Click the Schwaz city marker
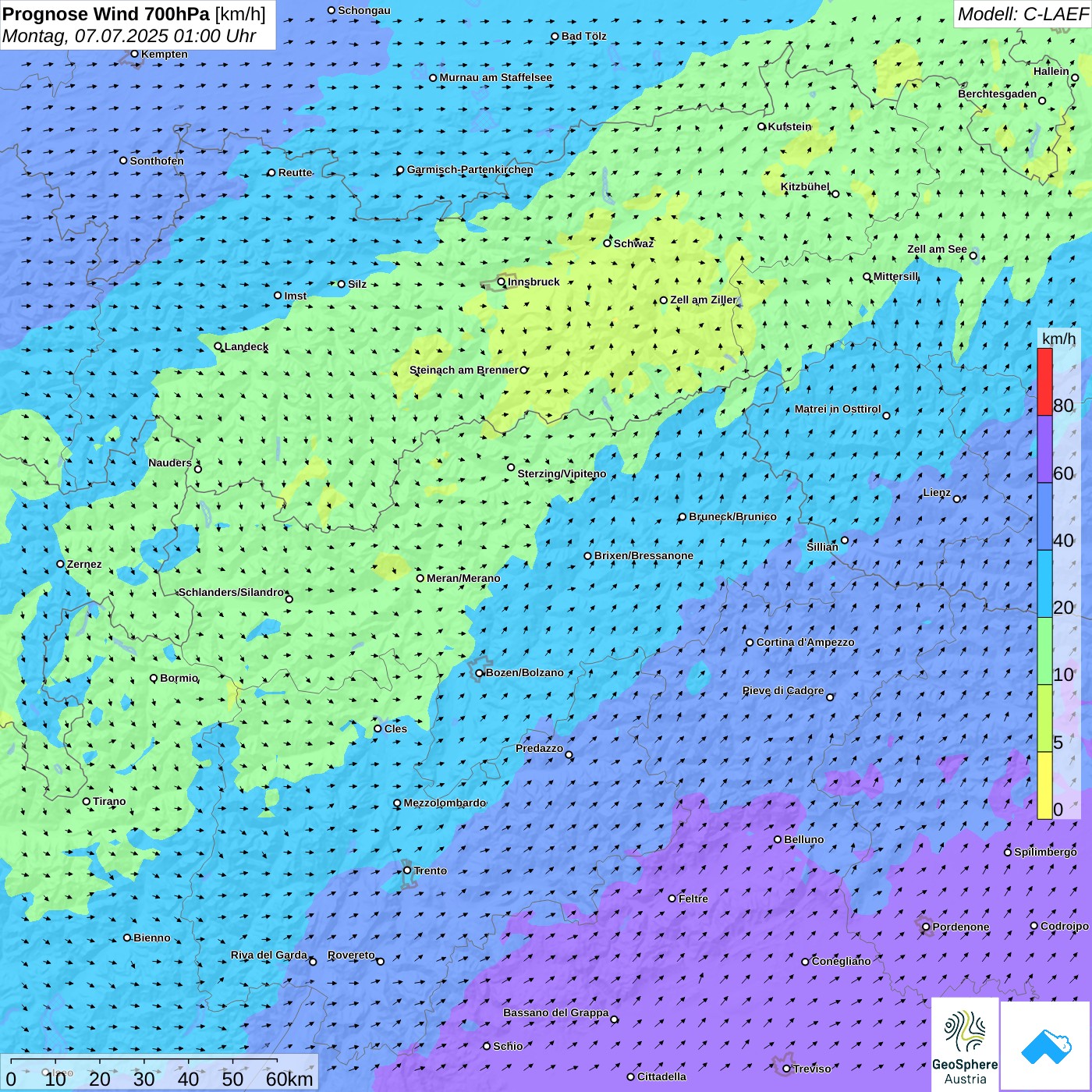Image resolution: width=1092 pixels, height=1092 pixels. (x=608, y=243)
